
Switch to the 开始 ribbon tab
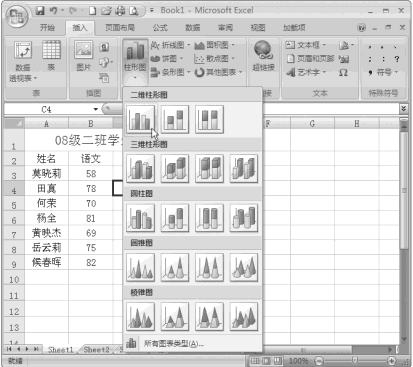click(47, 28)
